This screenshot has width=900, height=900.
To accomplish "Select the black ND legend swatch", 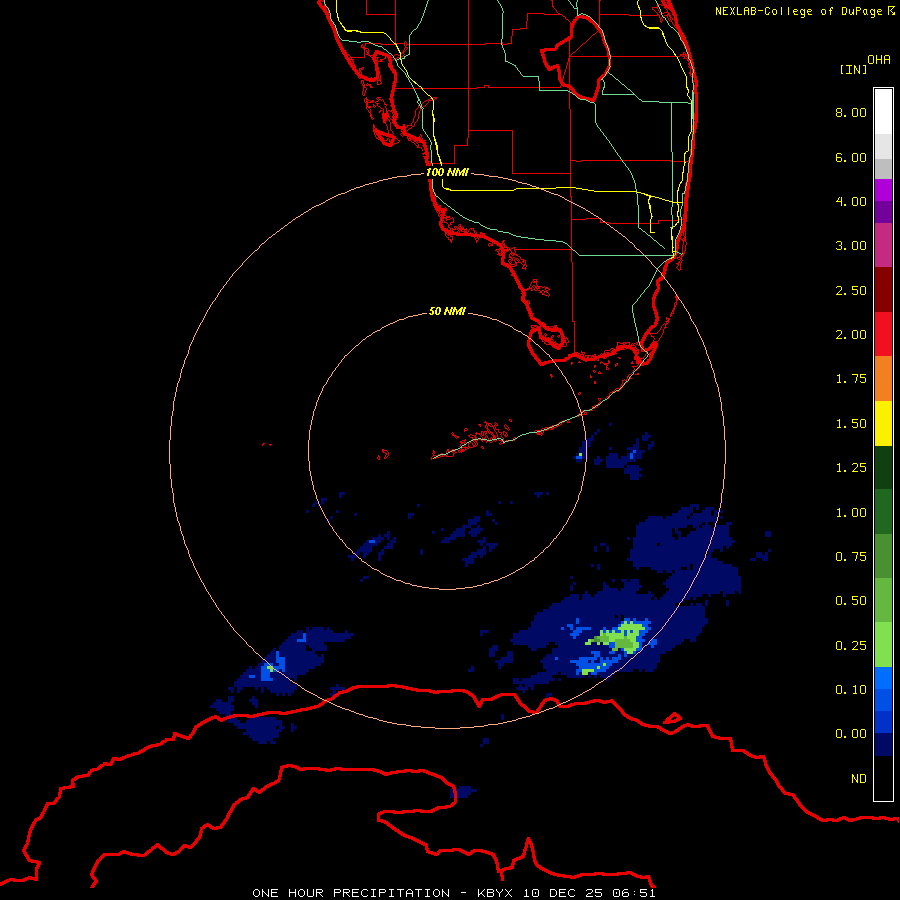I will [883, 778].
